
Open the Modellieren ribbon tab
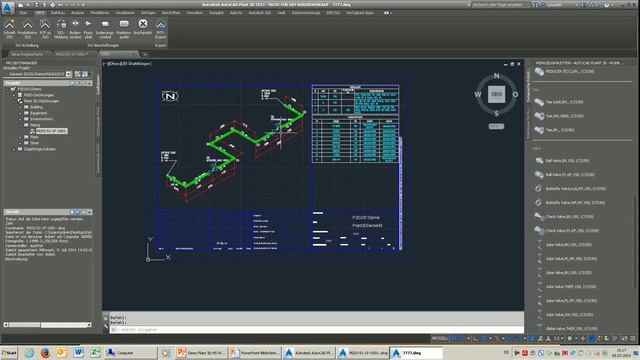click(x=100, y=13)
